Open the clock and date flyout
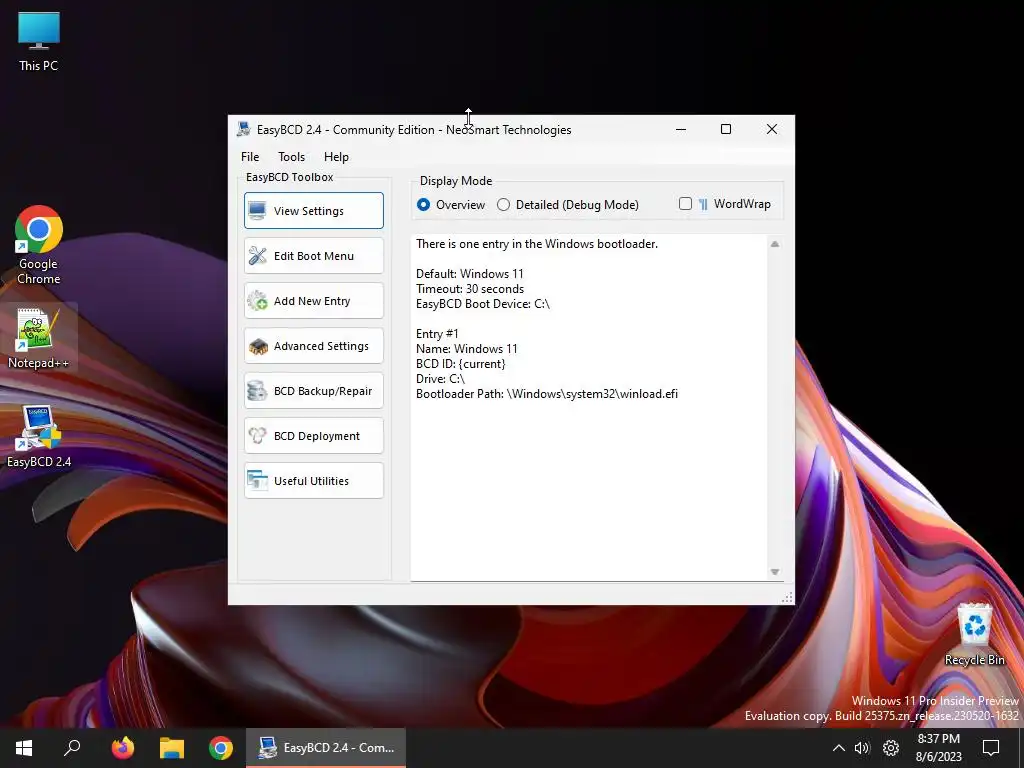The width and height of the screenshot is (1024, 768). click(939, 748)
